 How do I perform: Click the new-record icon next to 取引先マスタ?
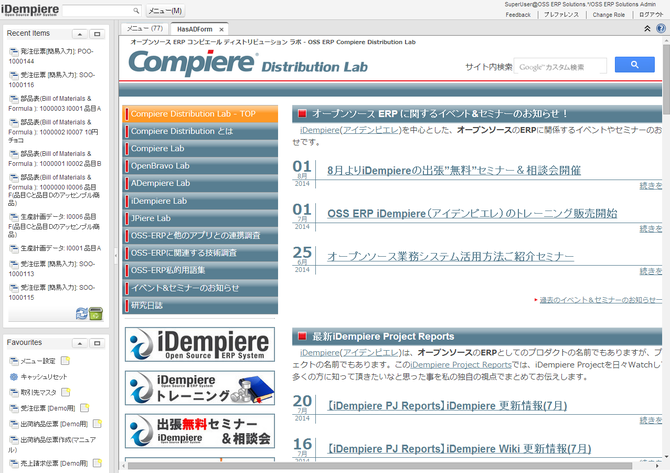pos(65,392)
